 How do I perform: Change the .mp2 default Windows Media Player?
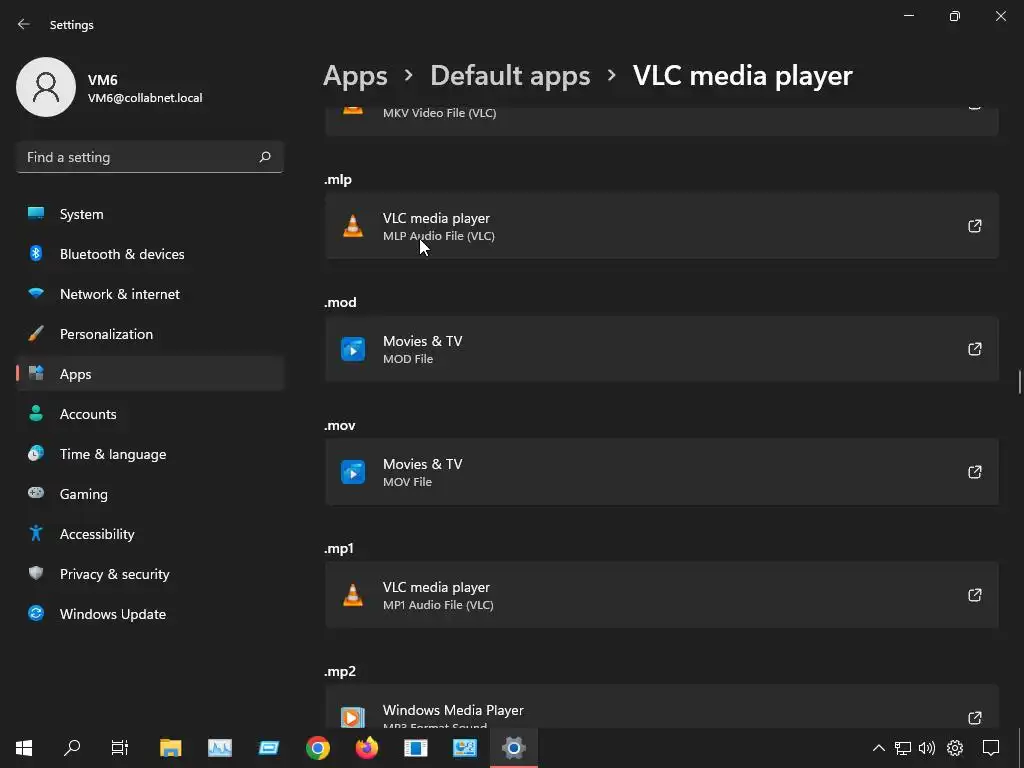pos(662,707)
